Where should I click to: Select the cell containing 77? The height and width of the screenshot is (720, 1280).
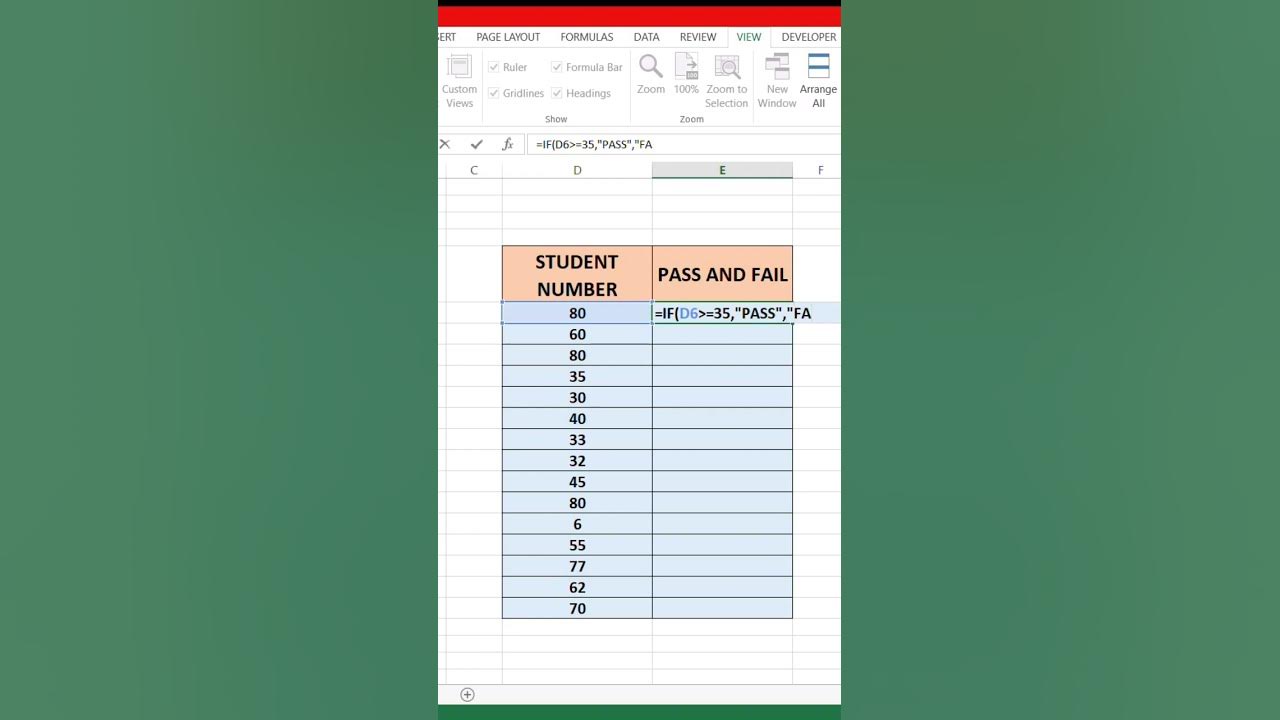577,566
